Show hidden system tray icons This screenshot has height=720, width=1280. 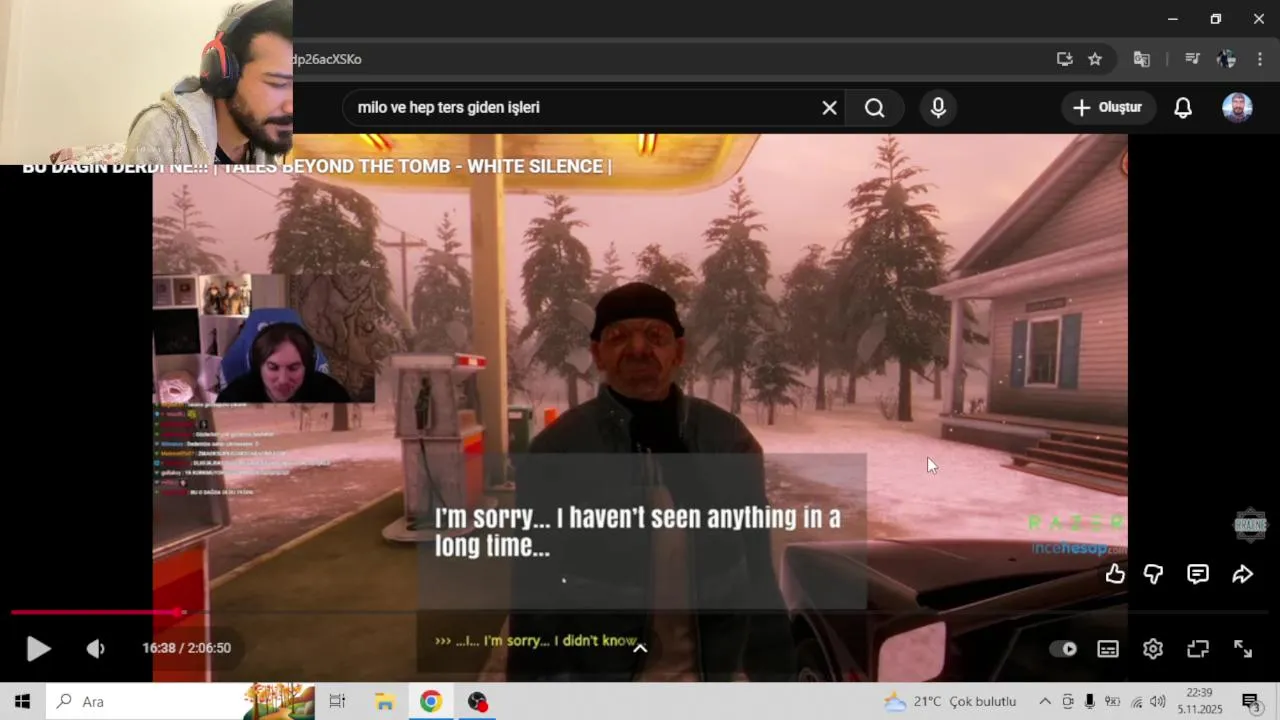click(1045, 701)
